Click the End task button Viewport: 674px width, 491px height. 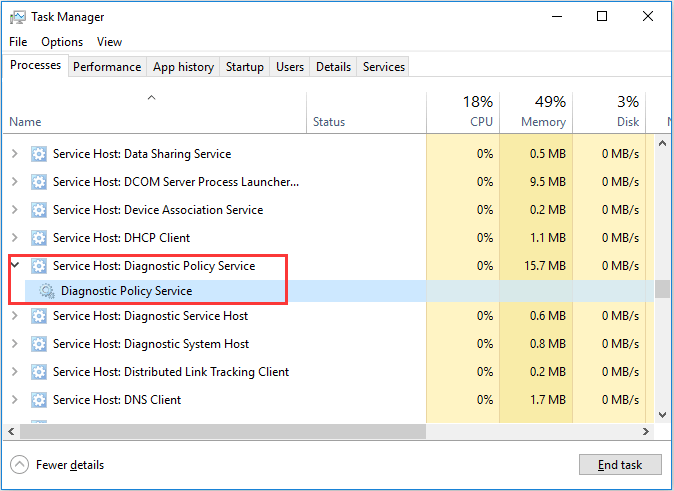tap(620, 465)
